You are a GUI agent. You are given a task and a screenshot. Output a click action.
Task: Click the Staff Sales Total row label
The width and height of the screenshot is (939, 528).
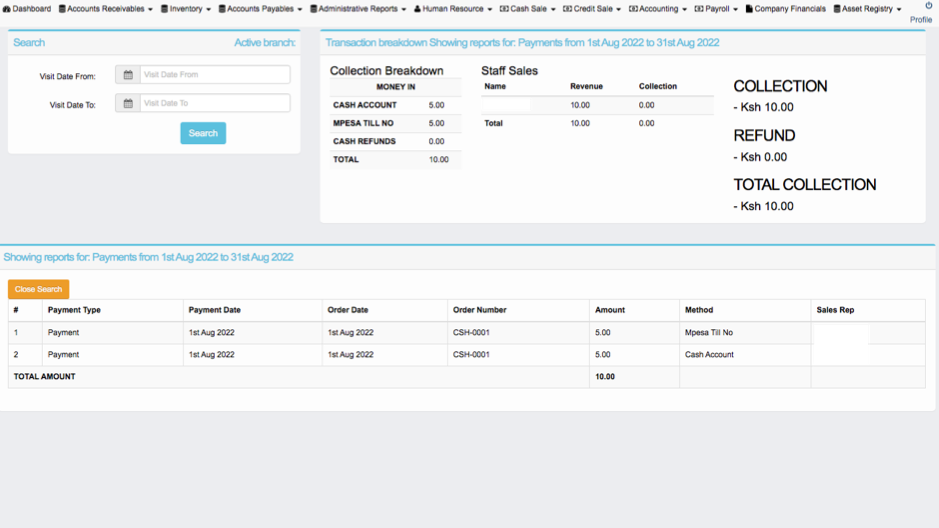point(493,123)
